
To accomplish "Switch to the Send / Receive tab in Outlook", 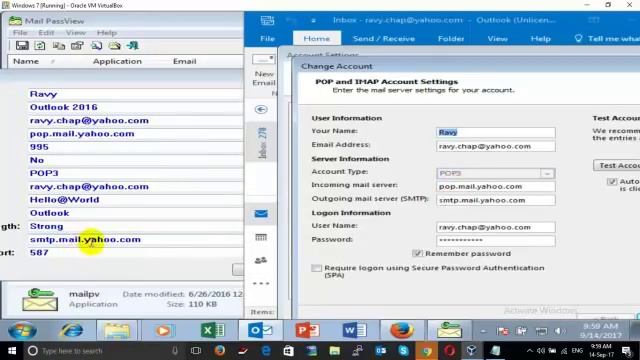I will pos(384,39).
